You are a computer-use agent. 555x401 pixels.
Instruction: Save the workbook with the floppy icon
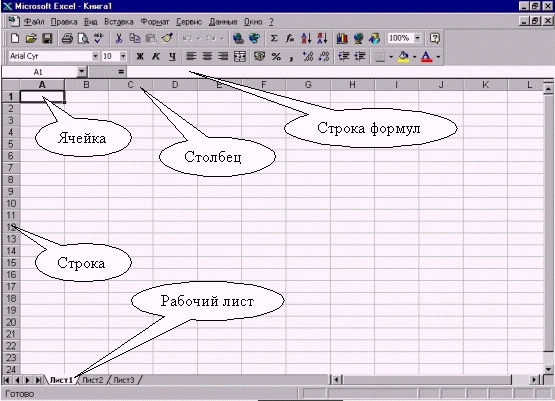click(x=47, y=38)
